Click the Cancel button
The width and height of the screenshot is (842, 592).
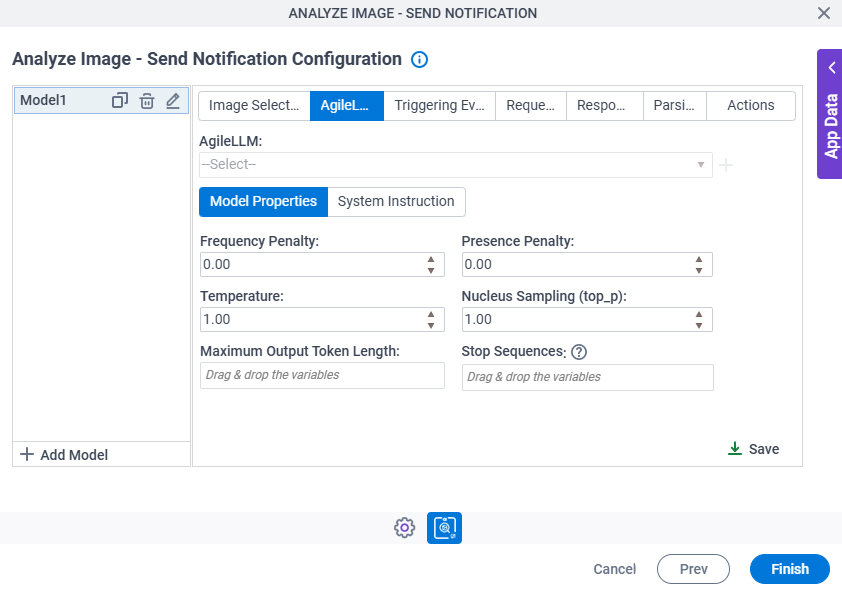click(x=614, y=569)
